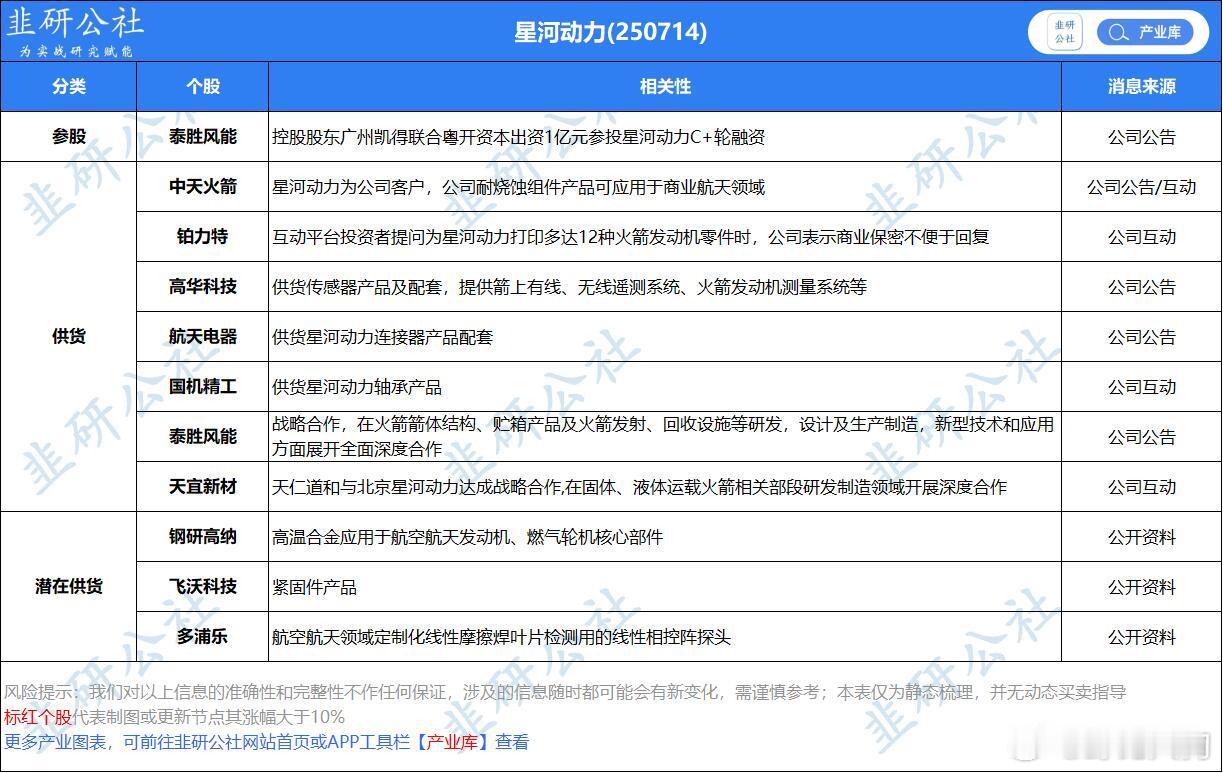
Task: Select the 战略合作 火箭箭体结构 description
Action: [x=663, y=437]
